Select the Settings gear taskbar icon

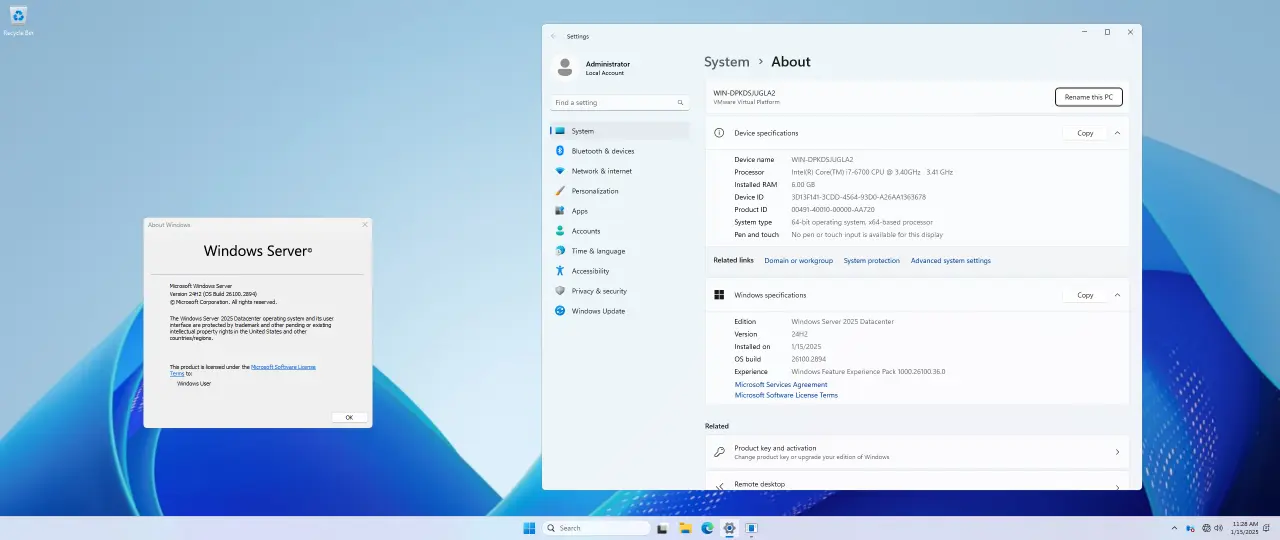pos(729,528)
